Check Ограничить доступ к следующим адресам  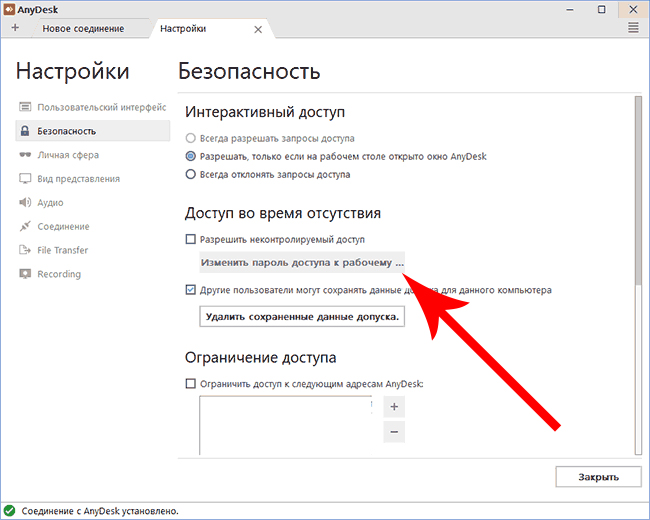[x=190, y=384]
